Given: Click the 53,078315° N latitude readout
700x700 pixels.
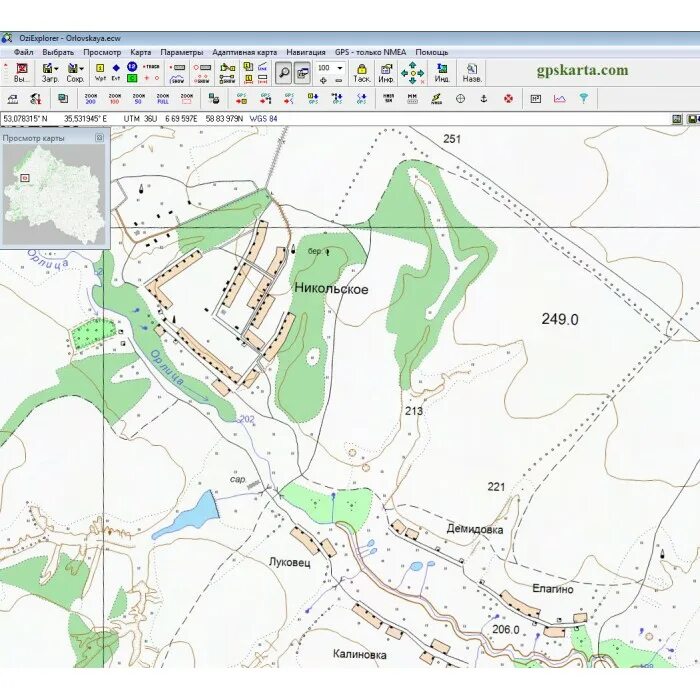Looking at the screenshot, I should (25, 119).
